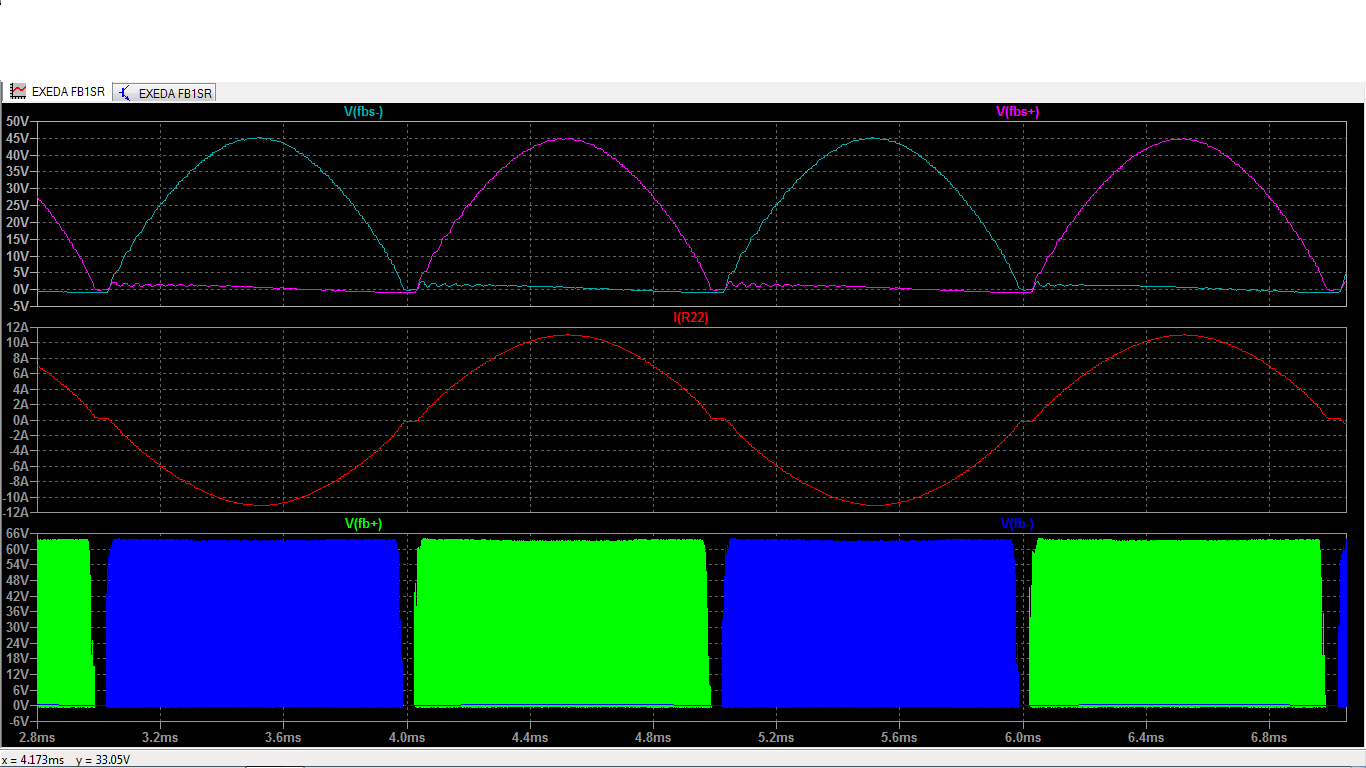Click the 0V label in top pane
The width and height of the screenshot is (1366, 768).
[20, 290]
